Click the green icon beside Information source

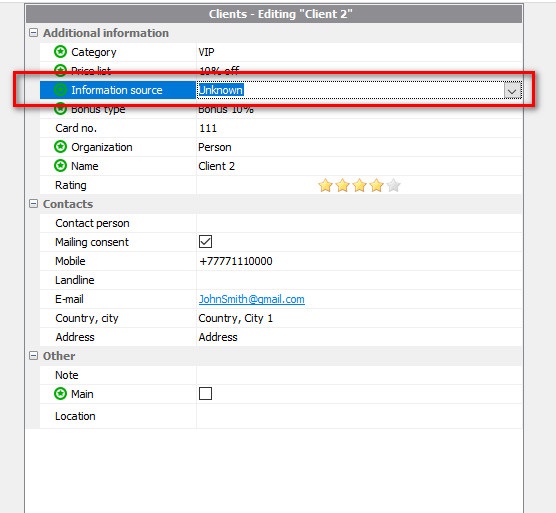click(60, 90)
